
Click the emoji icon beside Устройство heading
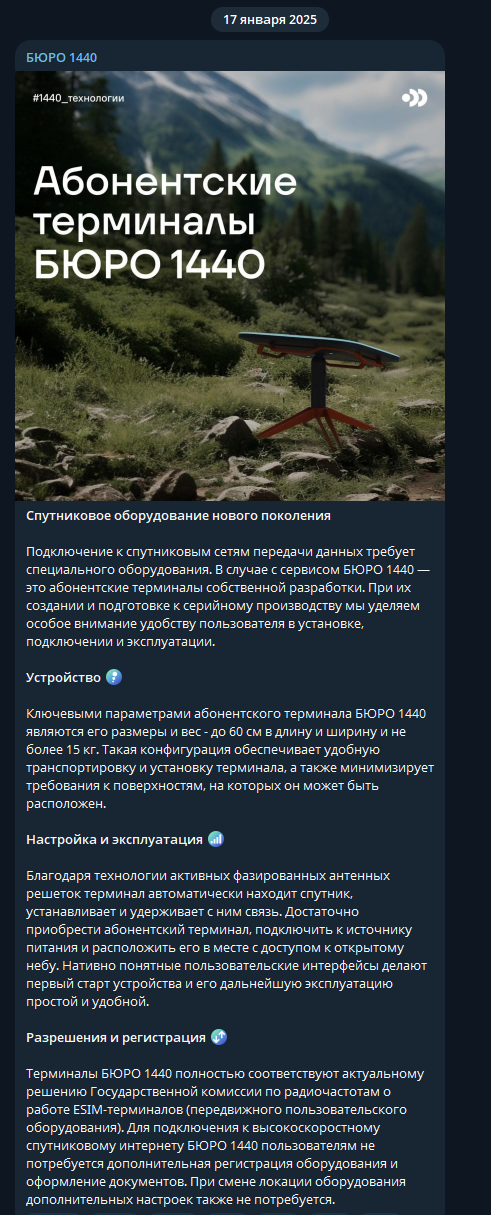point(114,678)
